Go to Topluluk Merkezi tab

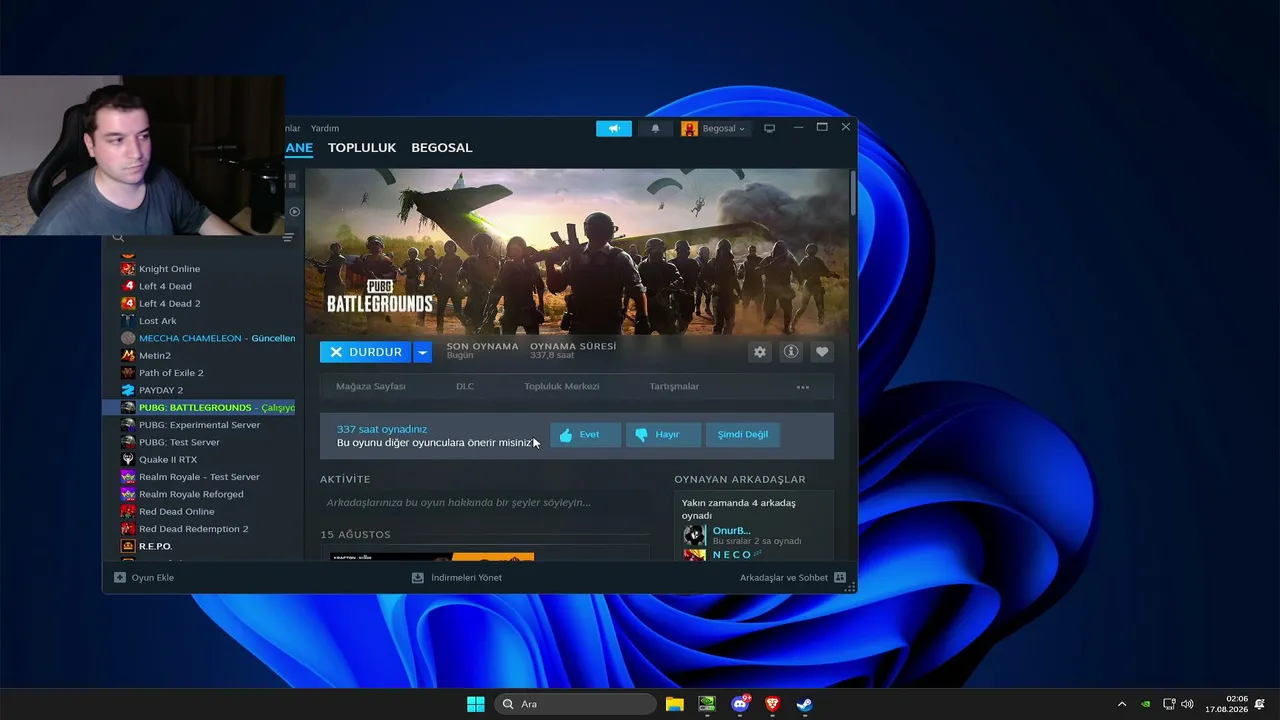coord(562,386)
